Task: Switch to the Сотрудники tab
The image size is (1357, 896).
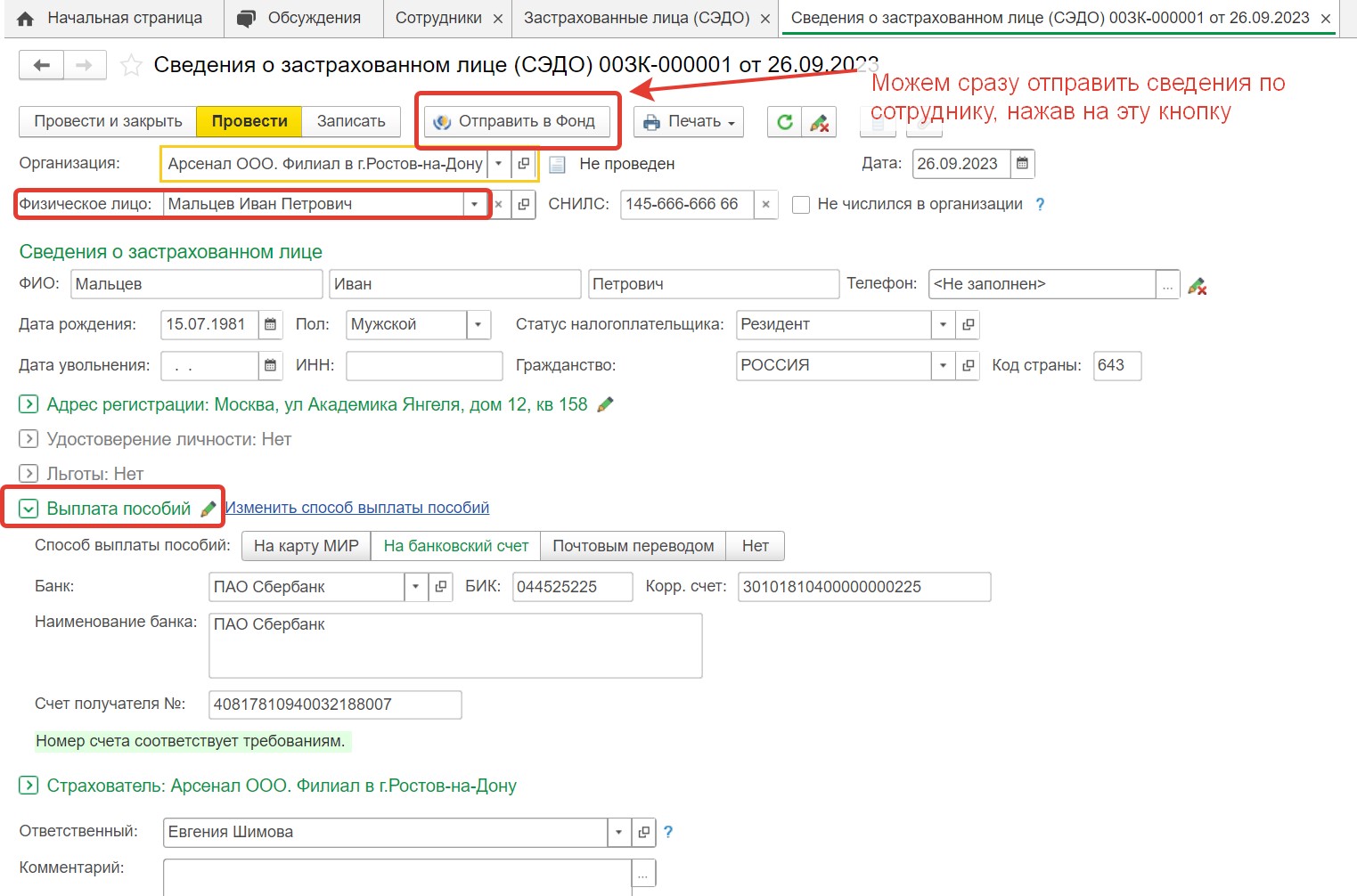Action: click(438, 18)
